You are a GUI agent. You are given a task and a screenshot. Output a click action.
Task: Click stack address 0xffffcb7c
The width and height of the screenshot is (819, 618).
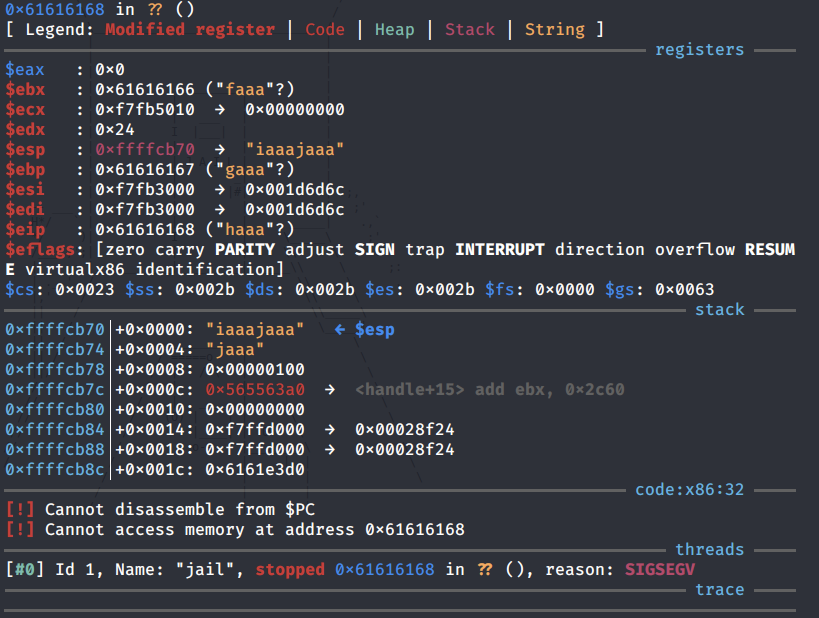pyautogui.click(x=55, y=389)
